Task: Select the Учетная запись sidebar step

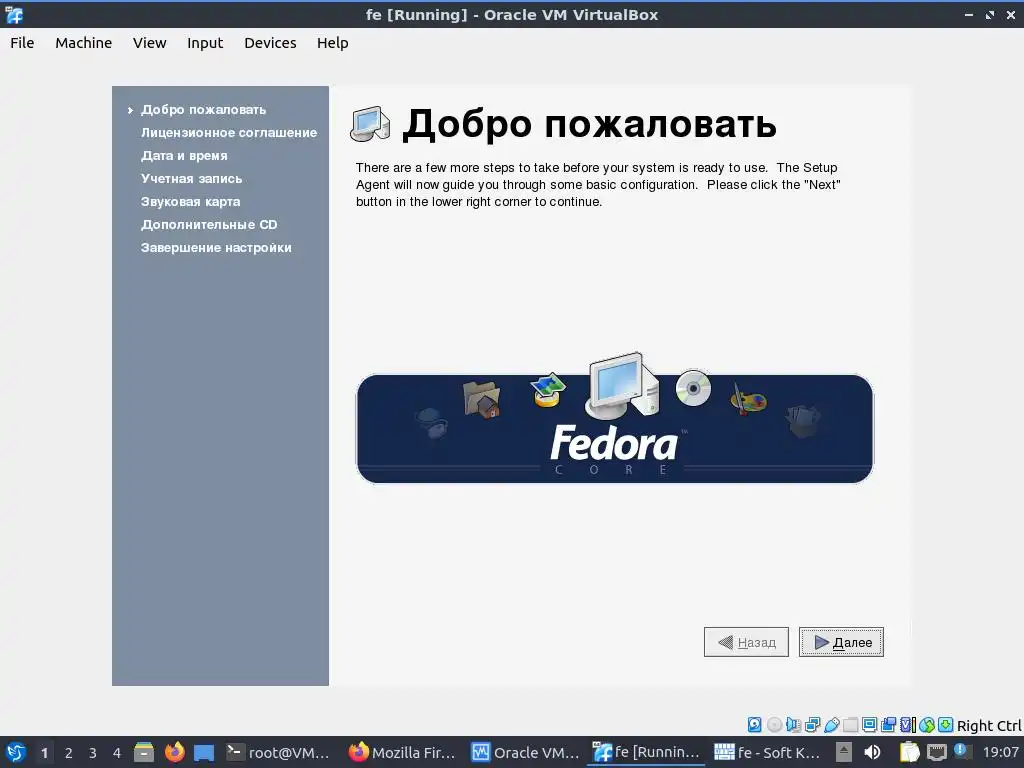Action: coord(191,178)
